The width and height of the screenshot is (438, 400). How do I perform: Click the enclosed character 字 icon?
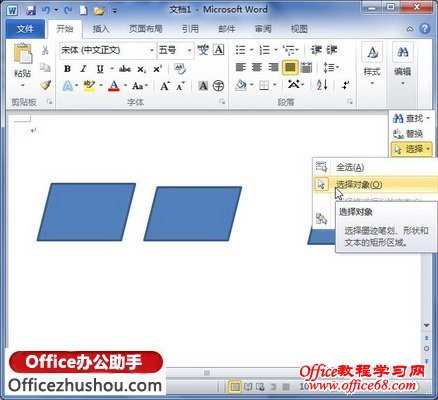pyautogui.click(x=219, y=86)
